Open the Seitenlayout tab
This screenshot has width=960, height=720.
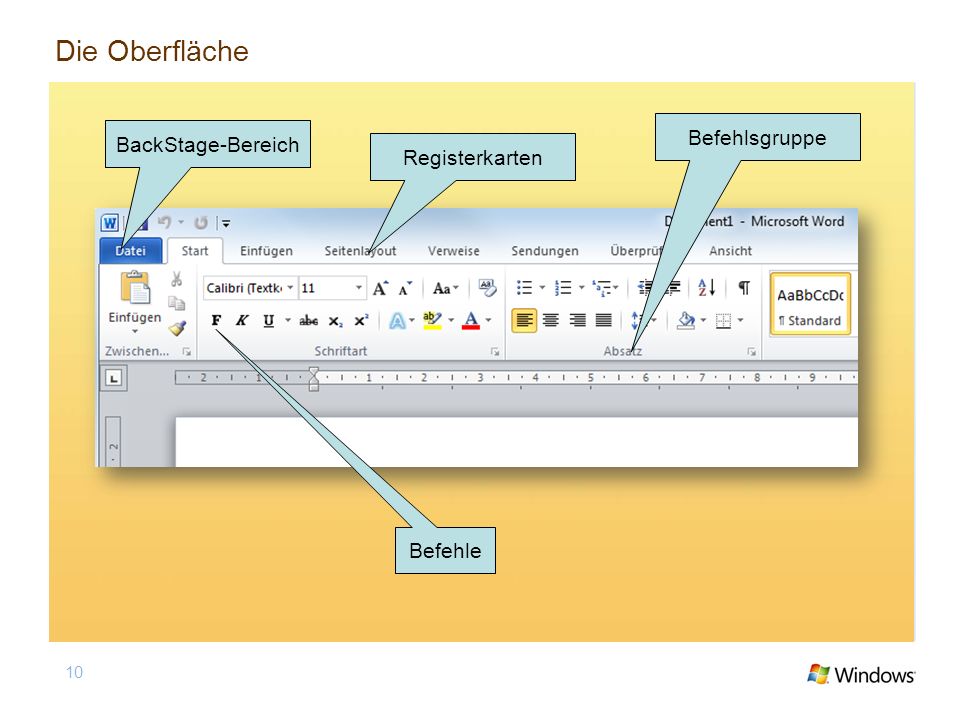click(360, 251)
